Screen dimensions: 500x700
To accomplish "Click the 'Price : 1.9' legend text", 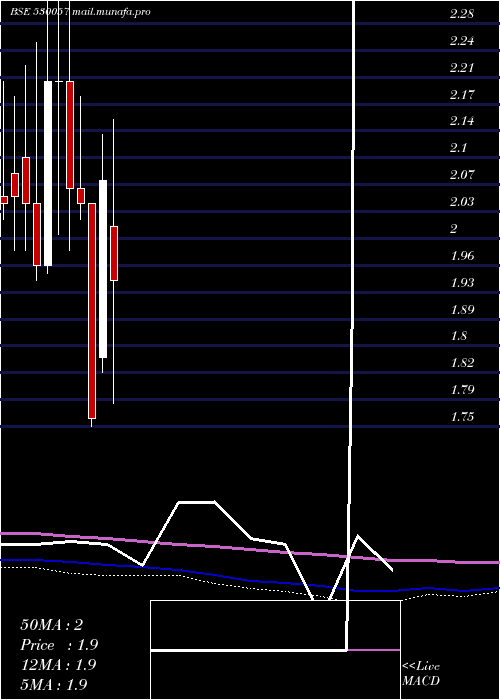I will click(x=59, y=645).
